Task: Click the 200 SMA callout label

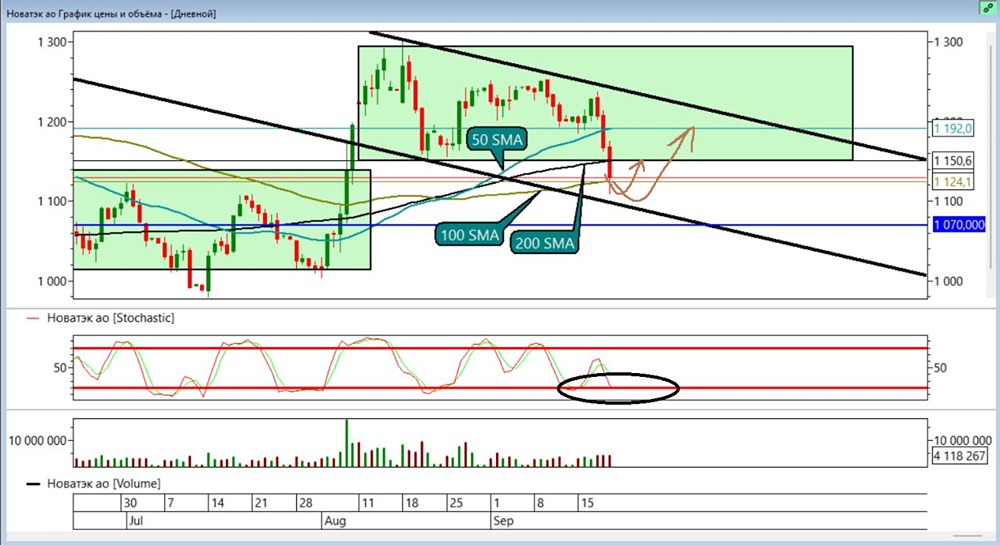Action: tap(545, 243)
